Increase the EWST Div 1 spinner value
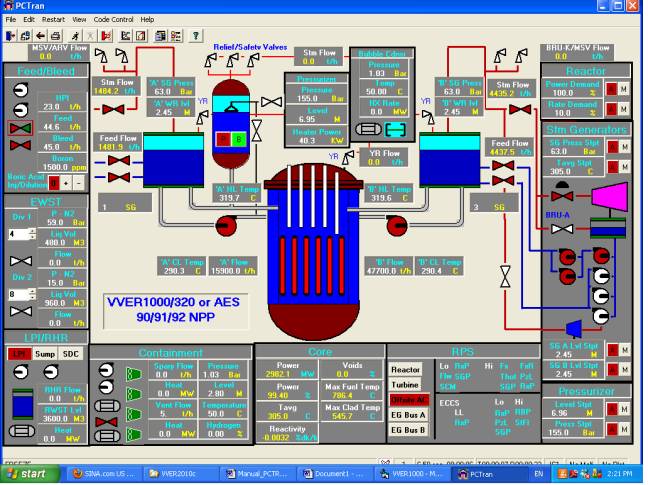The width and height of the screenshot is (648, 485). [32, 231]
